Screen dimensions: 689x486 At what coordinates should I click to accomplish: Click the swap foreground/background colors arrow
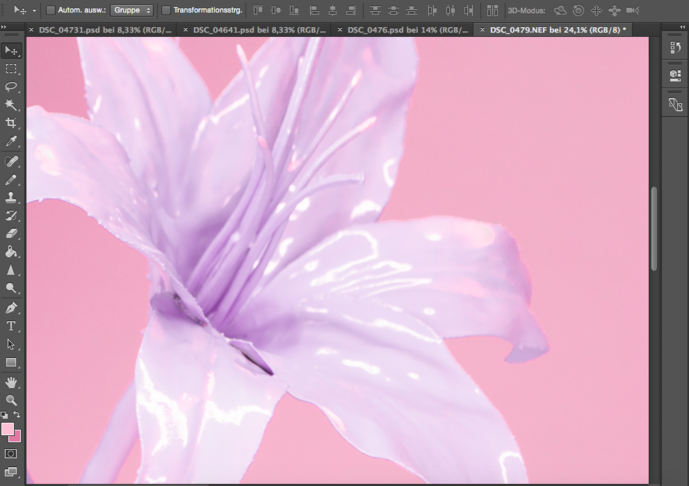click(x=18, y=415)
